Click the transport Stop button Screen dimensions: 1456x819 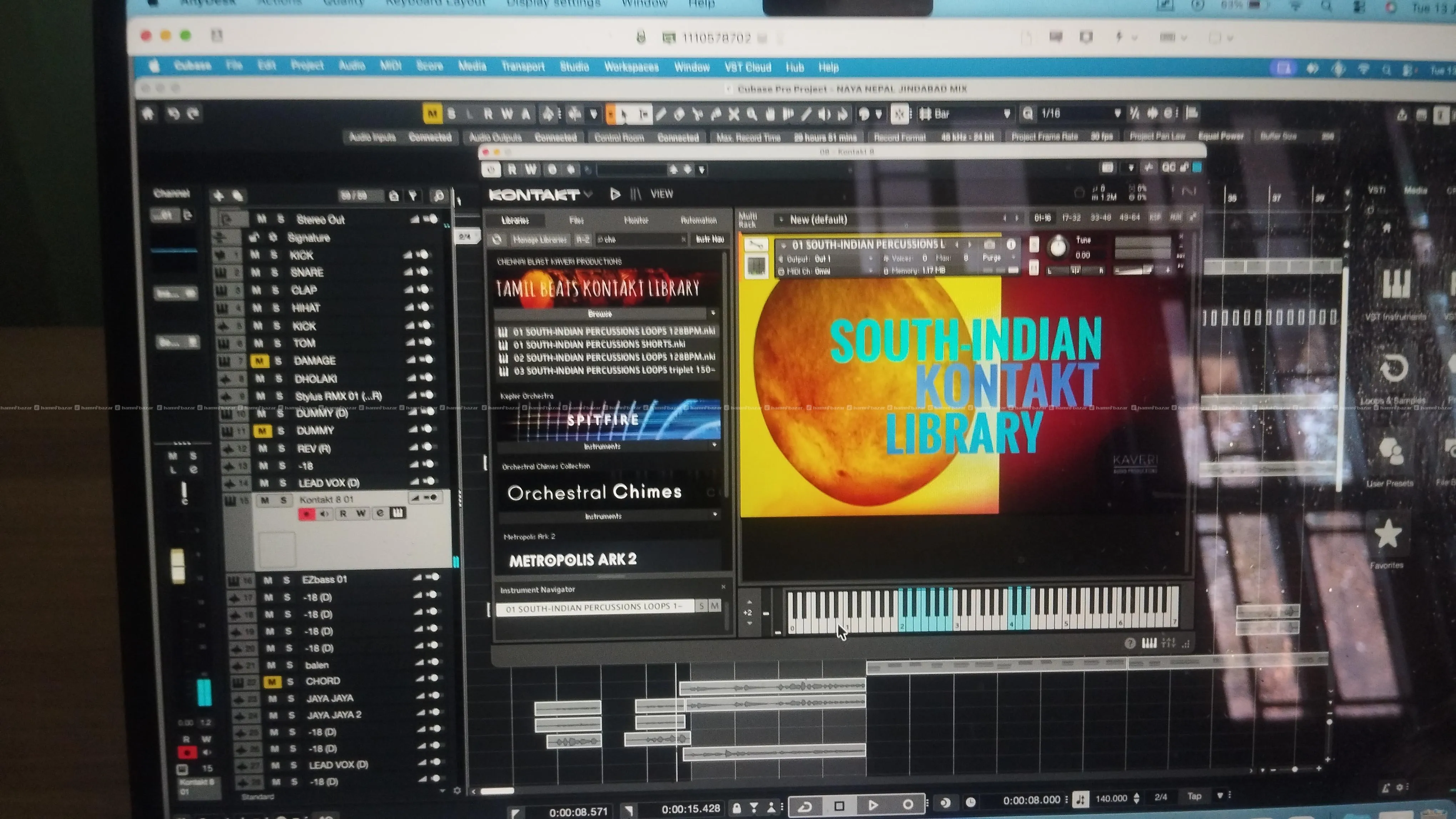coord(839,805)
